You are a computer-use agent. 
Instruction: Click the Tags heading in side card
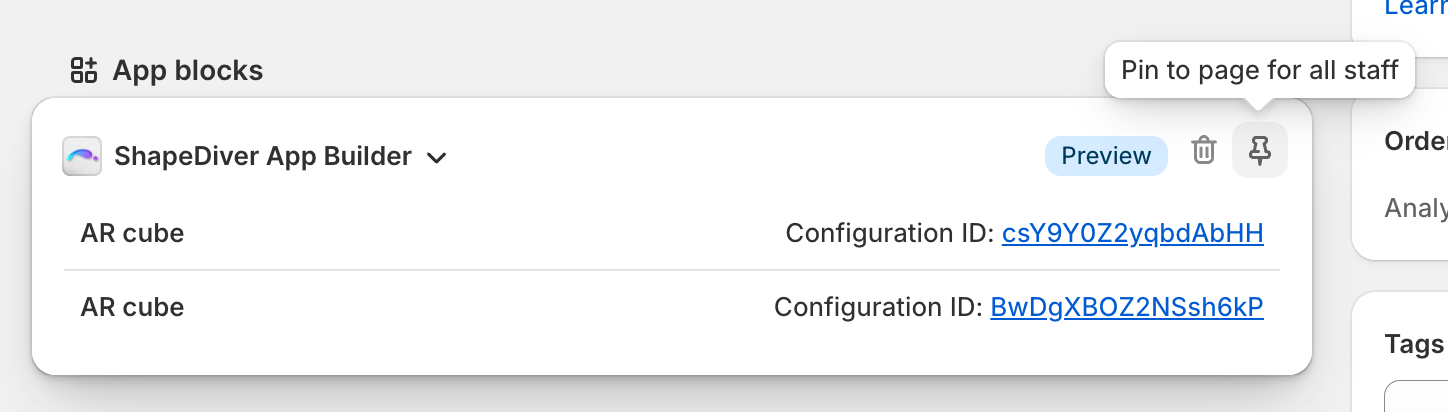pyautogui.click(x=1414, y=344)
